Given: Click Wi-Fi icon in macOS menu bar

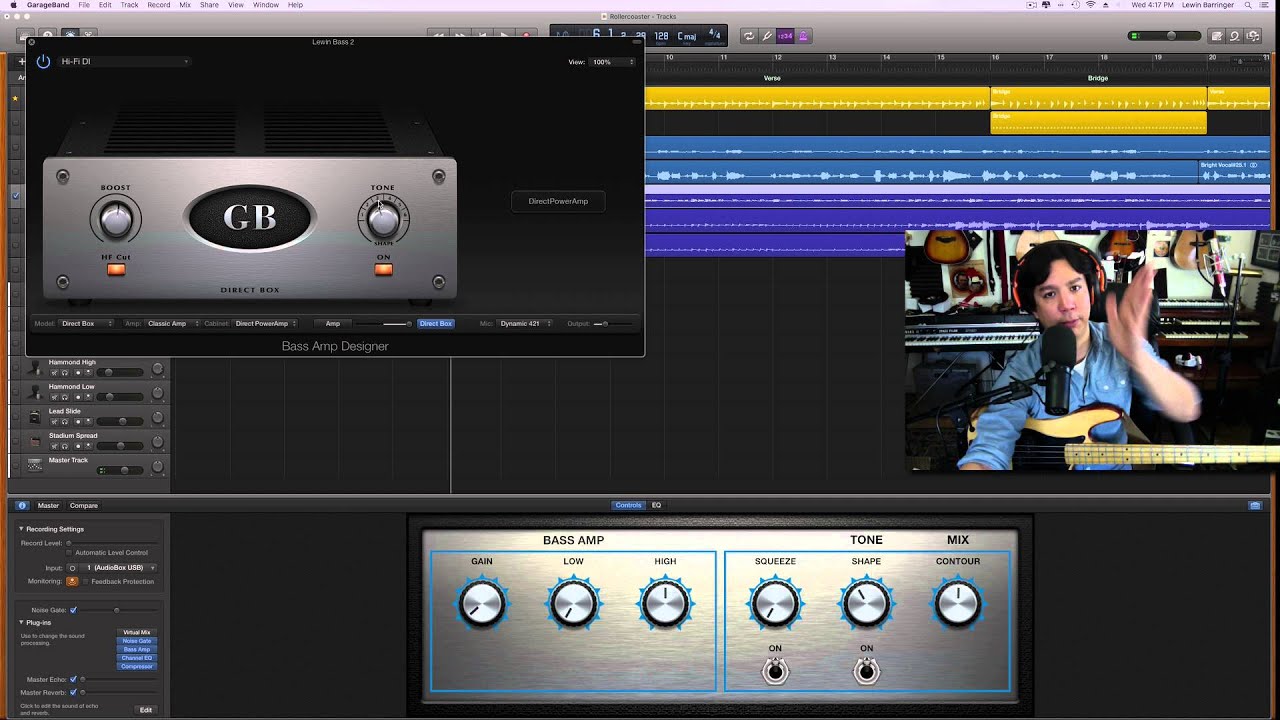Looking at the screenshot, I should (1090, 5).
